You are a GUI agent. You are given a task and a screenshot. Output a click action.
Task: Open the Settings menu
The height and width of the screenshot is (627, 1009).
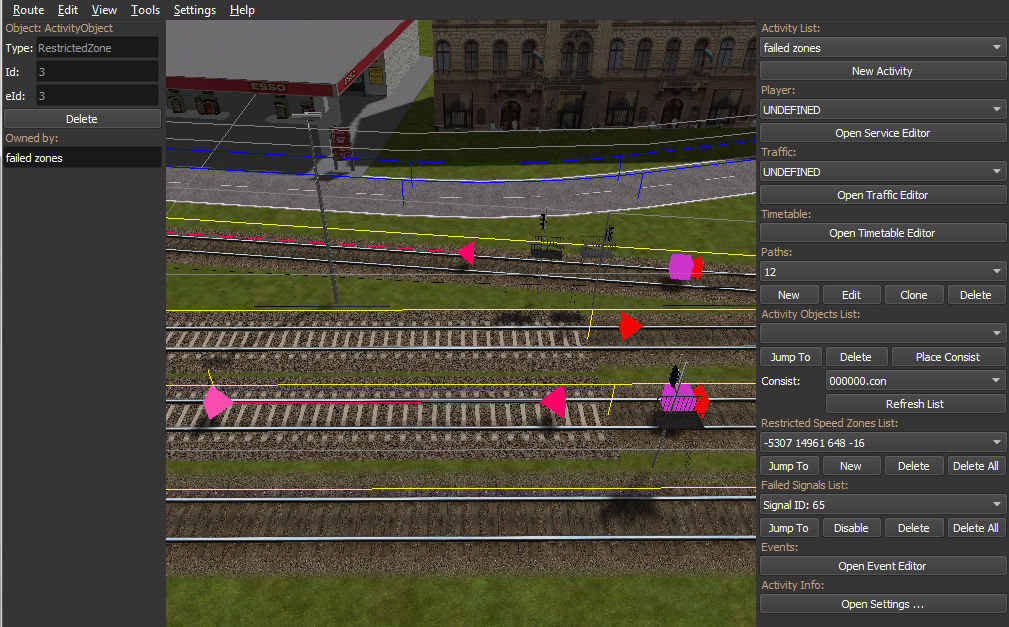[x=194, y=10]
